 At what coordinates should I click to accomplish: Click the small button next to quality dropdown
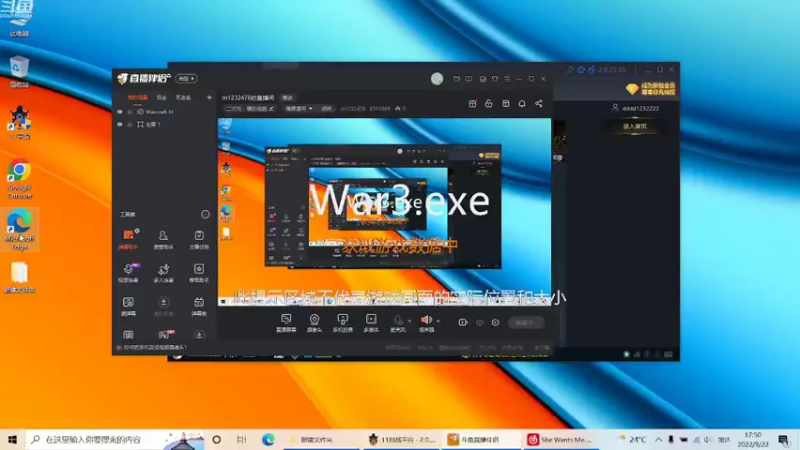coord(326,109)
